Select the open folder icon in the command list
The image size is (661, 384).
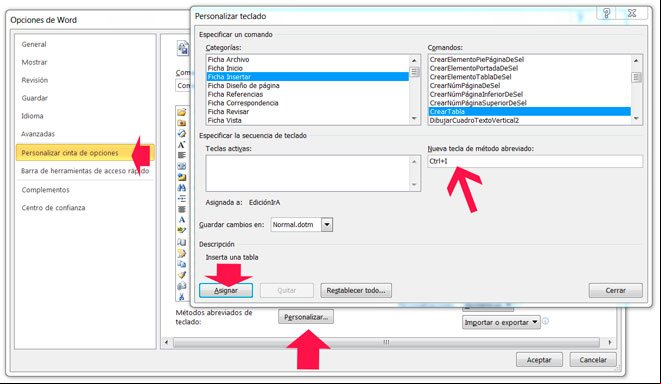pos(182,112)
